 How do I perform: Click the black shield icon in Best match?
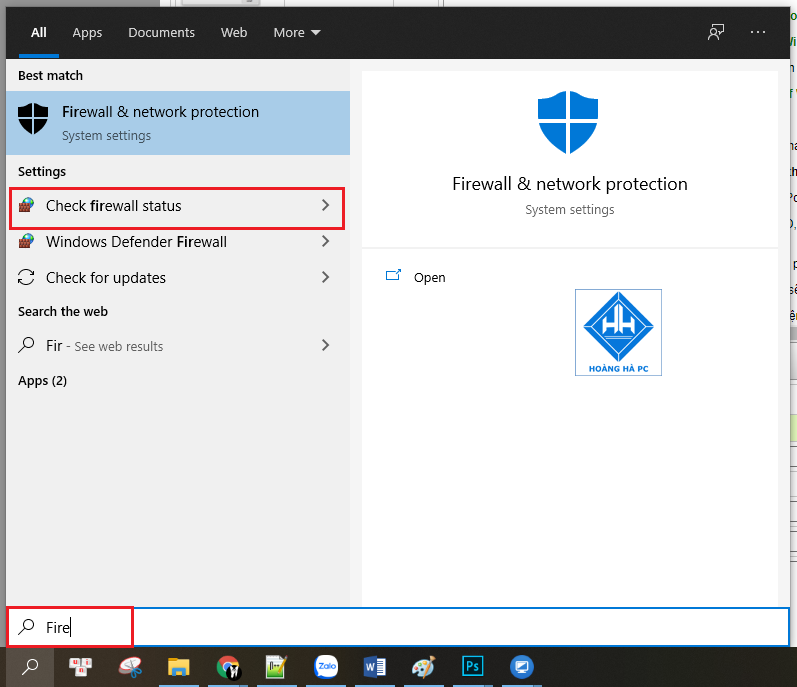click(x=33, y=118)
